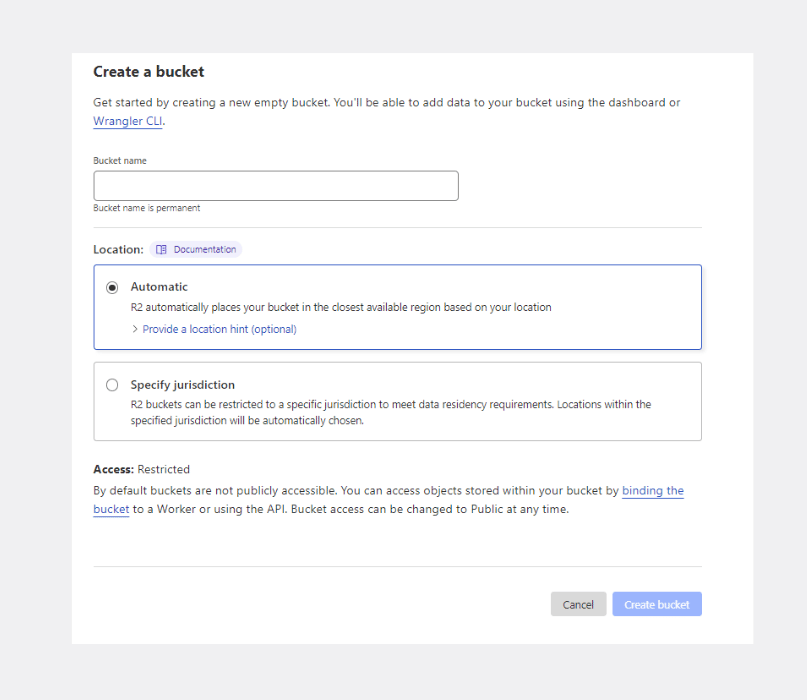Viewport: 807px width, 700px height.
Task: Click the Bucket name field label
Action: (x=120, y=161)
